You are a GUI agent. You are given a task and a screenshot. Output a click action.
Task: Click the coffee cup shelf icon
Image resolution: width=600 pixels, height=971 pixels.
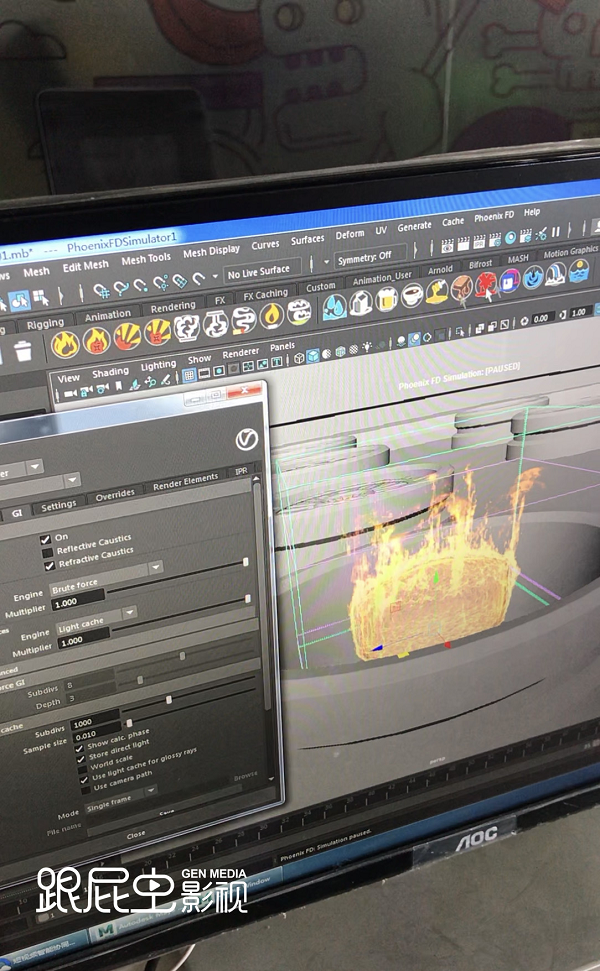click(412, 295)
